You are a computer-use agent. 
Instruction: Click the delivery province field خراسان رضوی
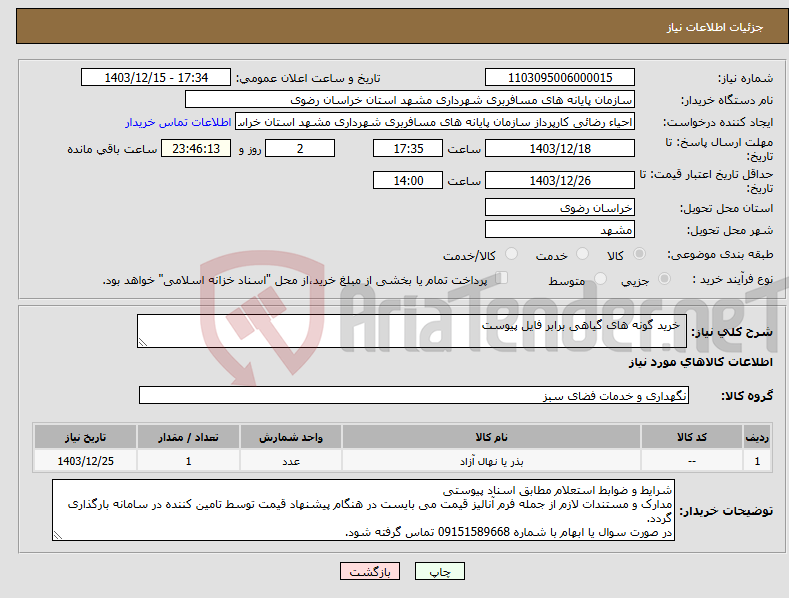[560, 207]
